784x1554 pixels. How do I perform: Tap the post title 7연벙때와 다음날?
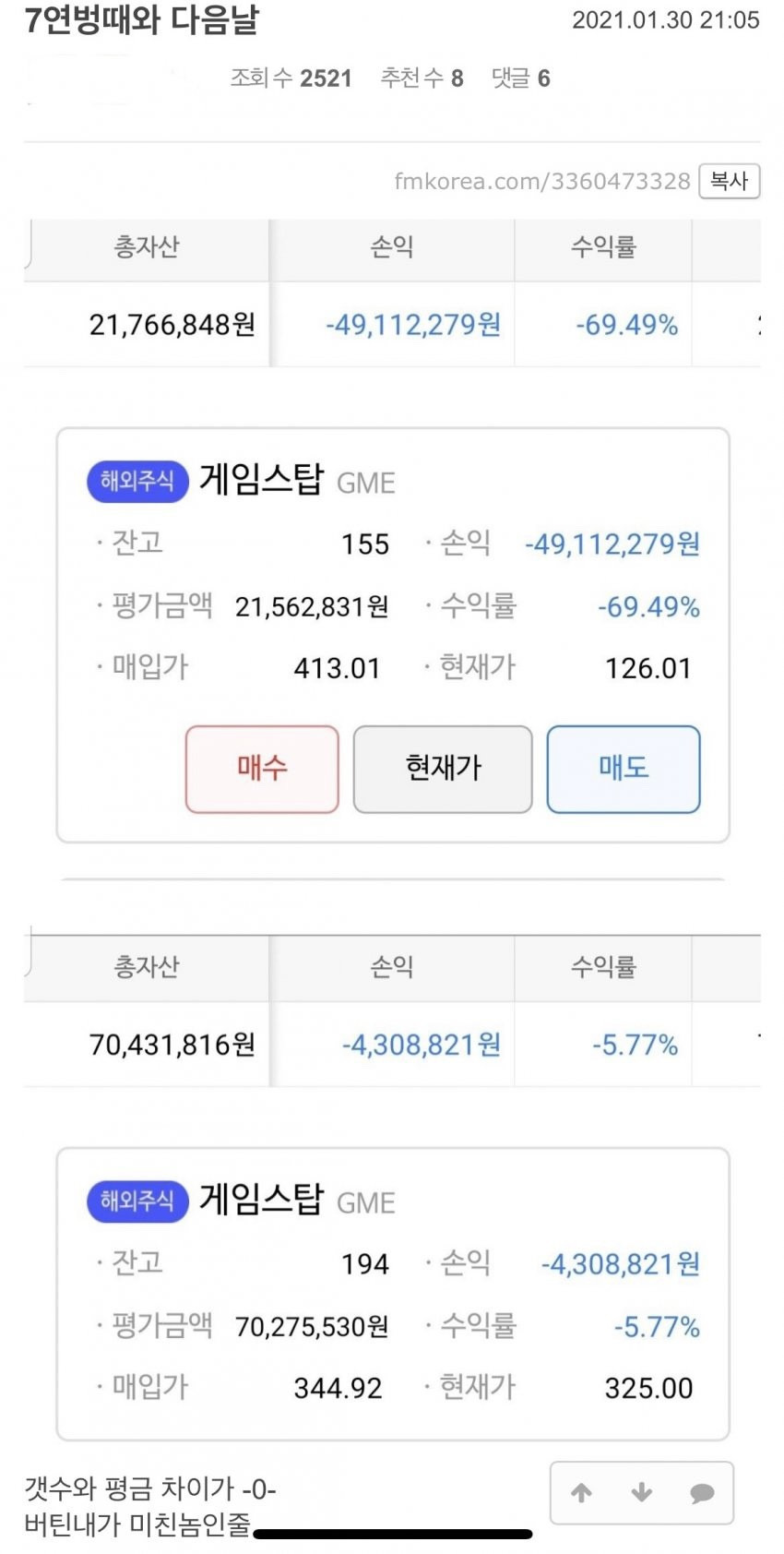point(142,19)
